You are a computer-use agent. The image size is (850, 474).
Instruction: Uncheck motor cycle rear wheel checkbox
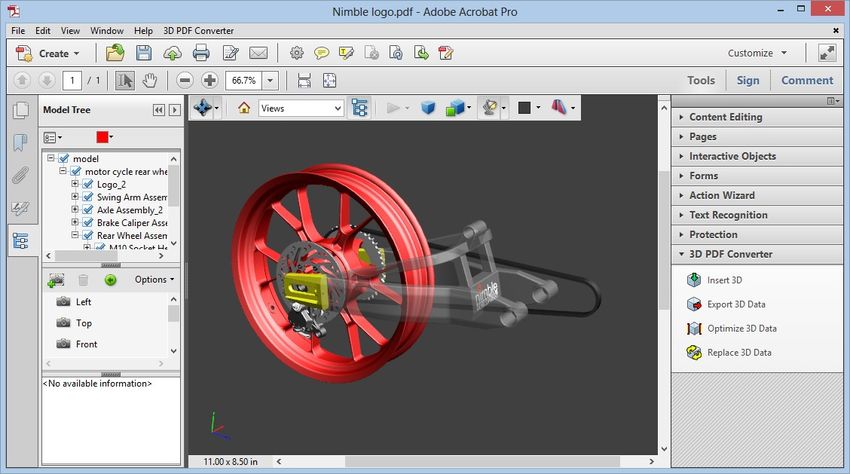tap(76, 171)
